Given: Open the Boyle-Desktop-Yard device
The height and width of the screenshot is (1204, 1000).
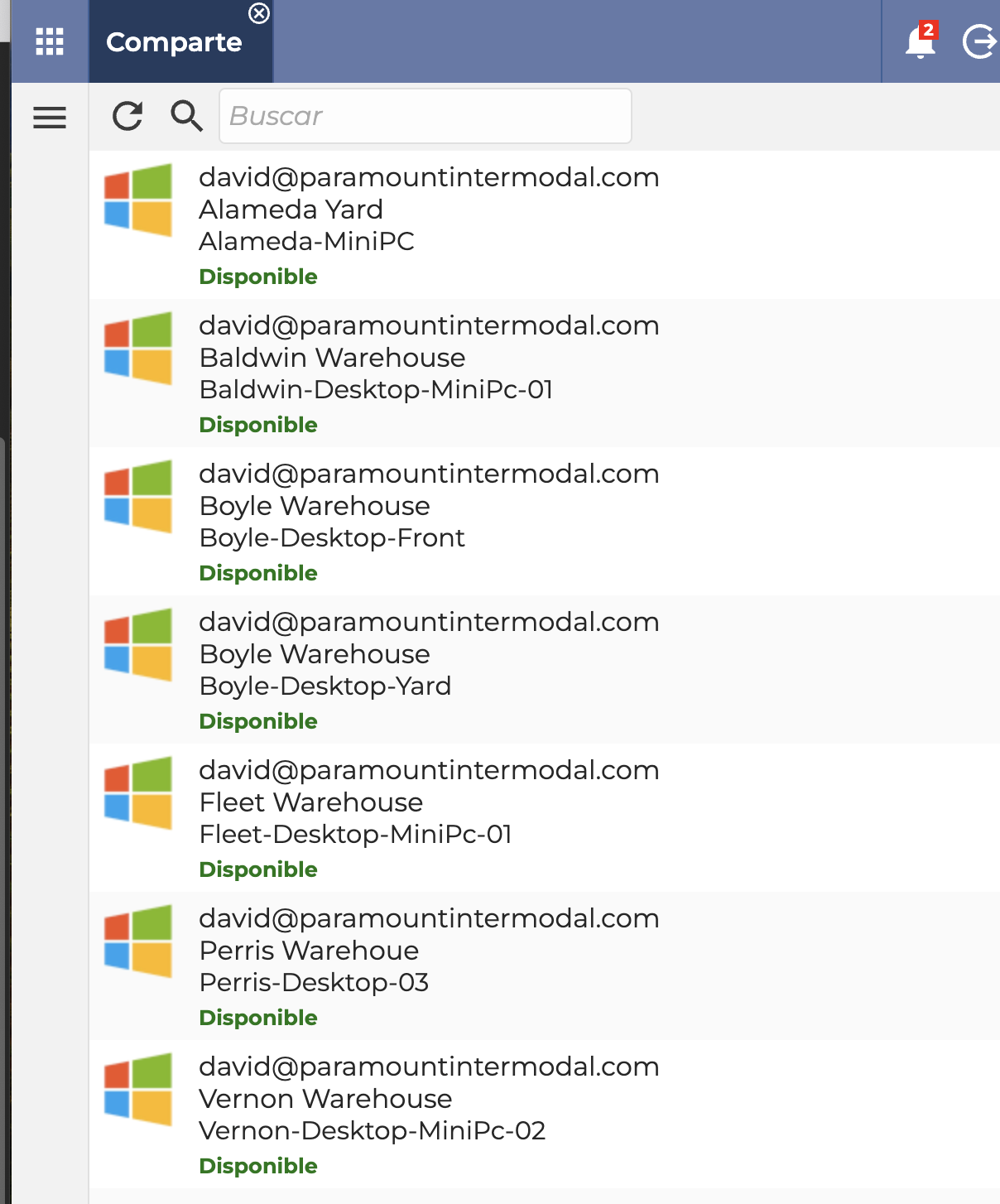Looking at the screenshot, I should tap(545, 670).
